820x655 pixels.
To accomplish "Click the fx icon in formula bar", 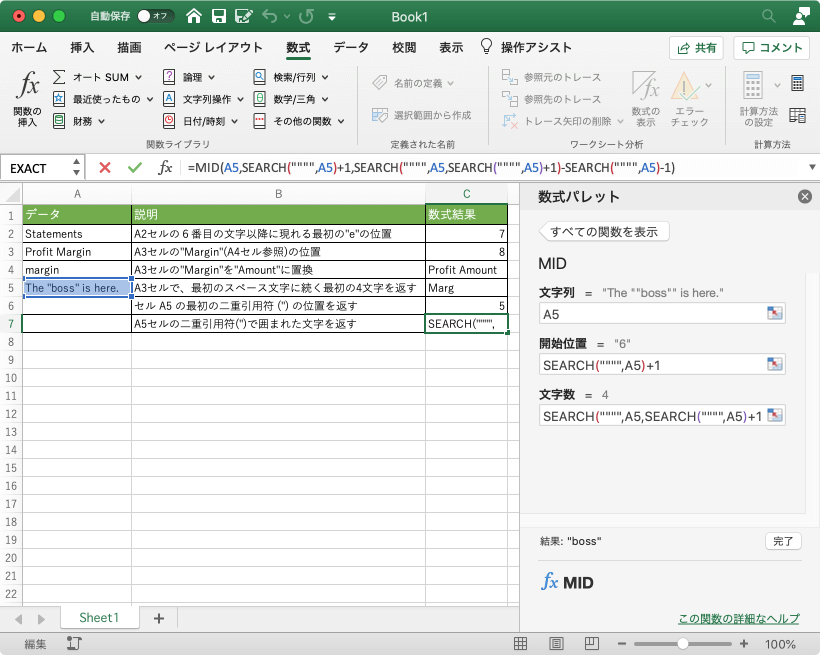I will point(165,167).
